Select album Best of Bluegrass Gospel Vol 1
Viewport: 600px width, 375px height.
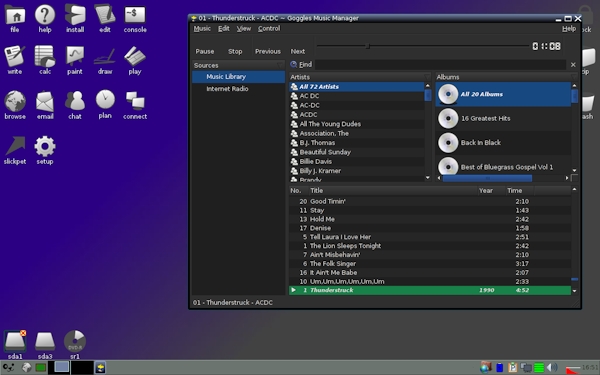[503, 166]
